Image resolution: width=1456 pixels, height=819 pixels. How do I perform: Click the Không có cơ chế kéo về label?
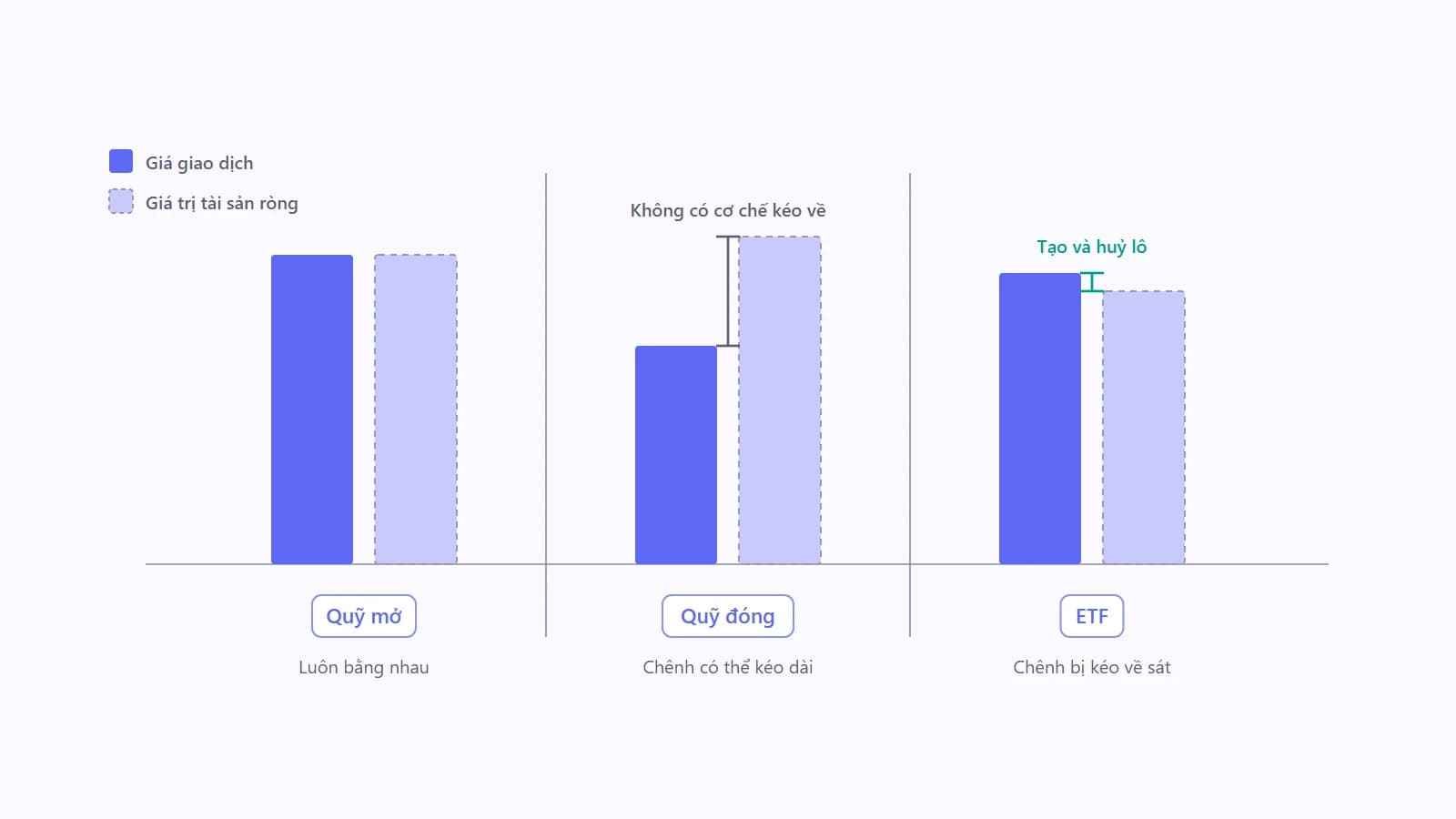(x=728, y=210)
